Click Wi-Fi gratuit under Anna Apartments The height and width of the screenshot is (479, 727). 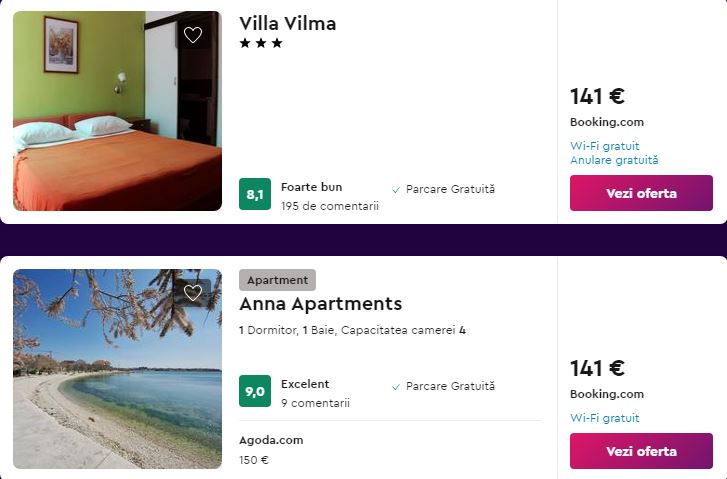(x=604, y=418)
